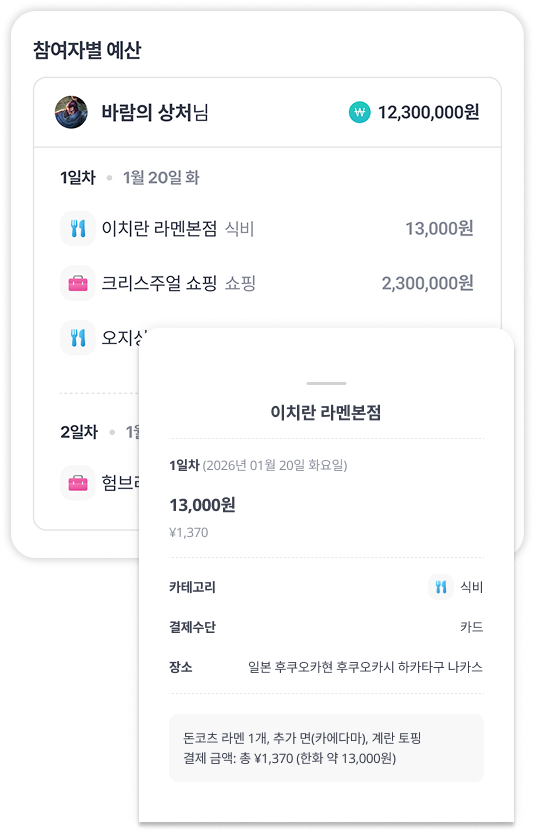The height and width of the screenshot is (836, 535).
Task: Click the 식비 category icon in detail sheet
Action: (x=441, y=587)
